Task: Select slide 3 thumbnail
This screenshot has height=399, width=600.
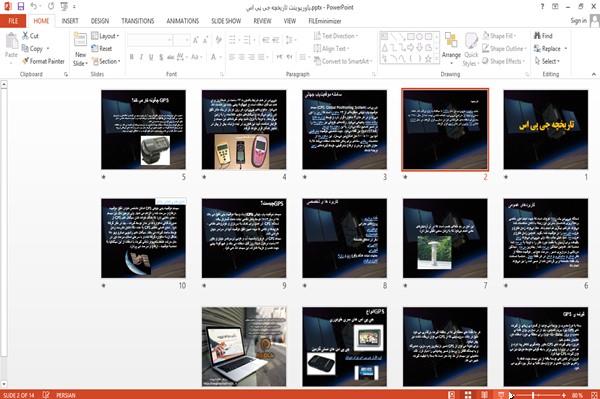Action: pos(344,130)
